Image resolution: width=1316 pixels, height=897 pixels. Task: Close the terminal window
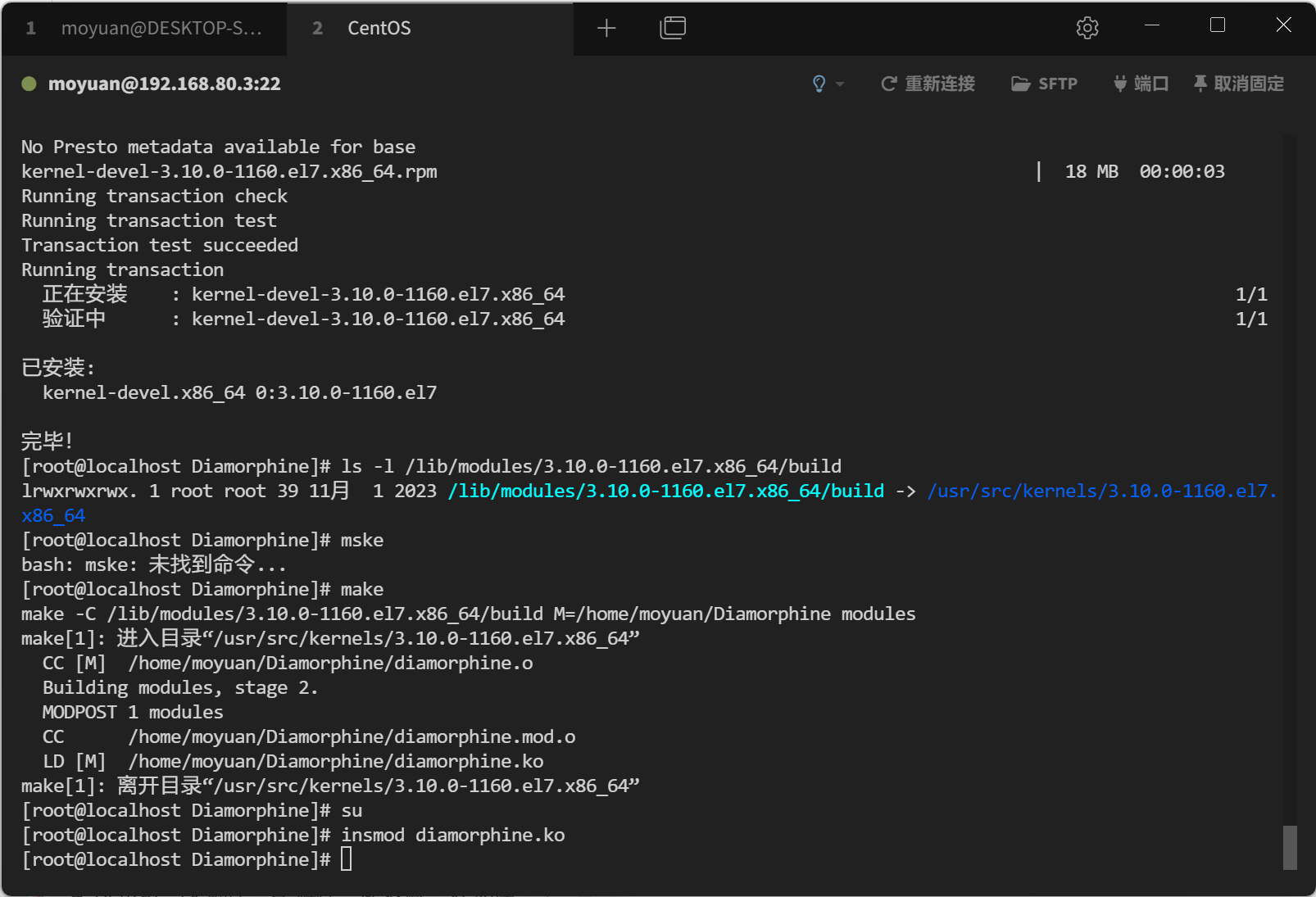coord(1284,25)
